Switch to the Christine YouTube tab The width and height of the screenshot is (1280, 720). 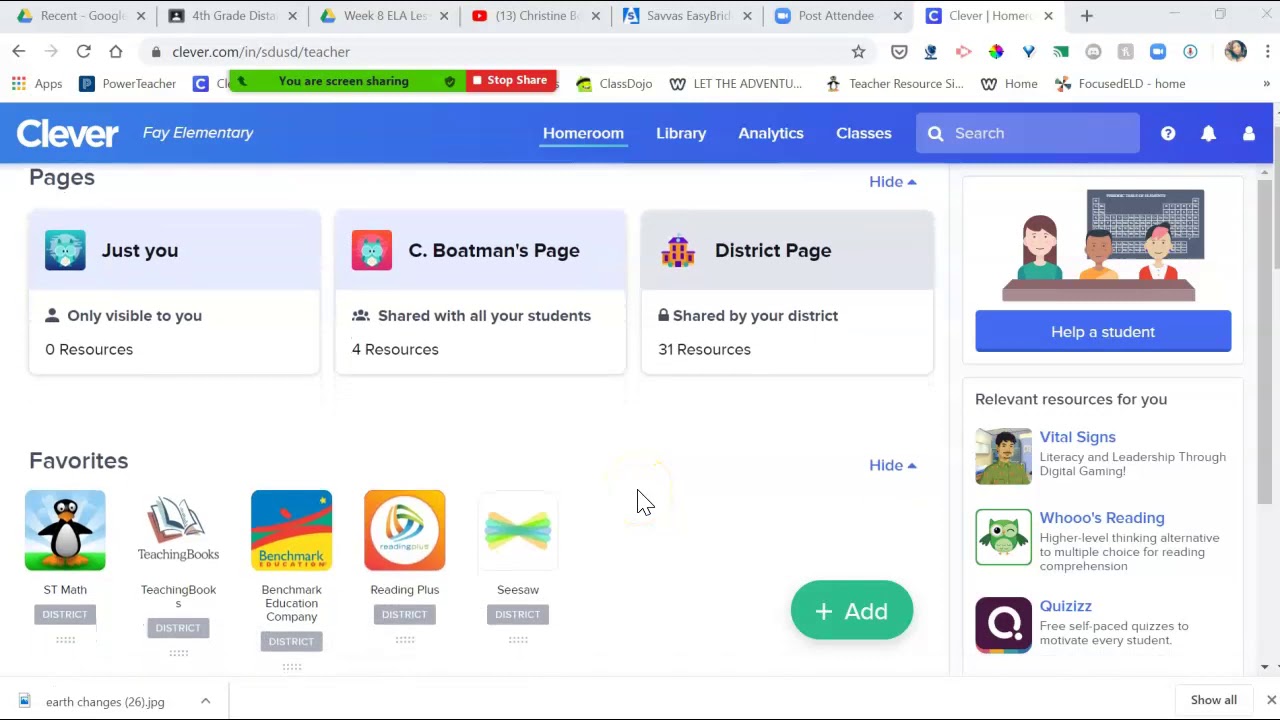point(536,16)
